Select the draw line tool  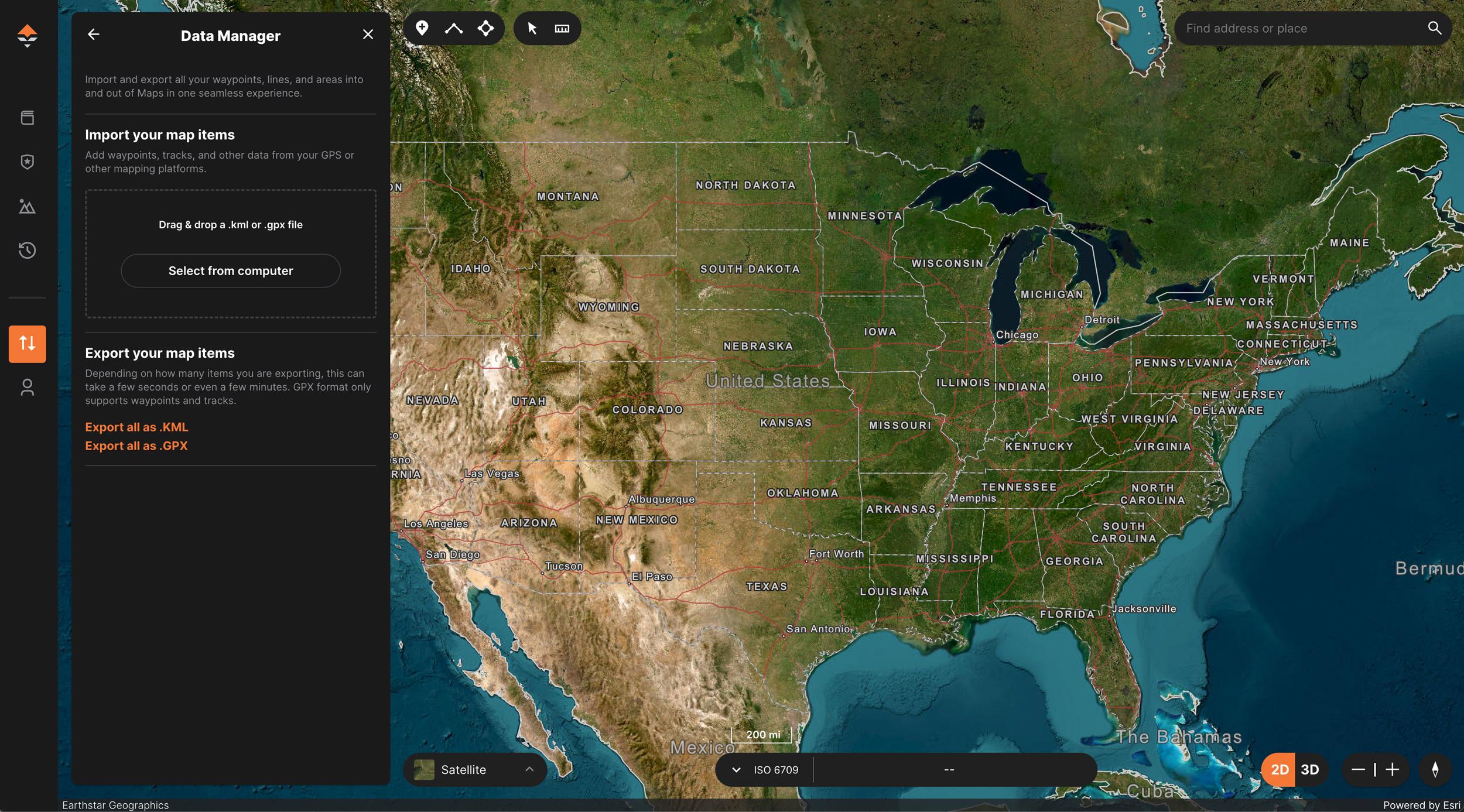pos(454,28)
